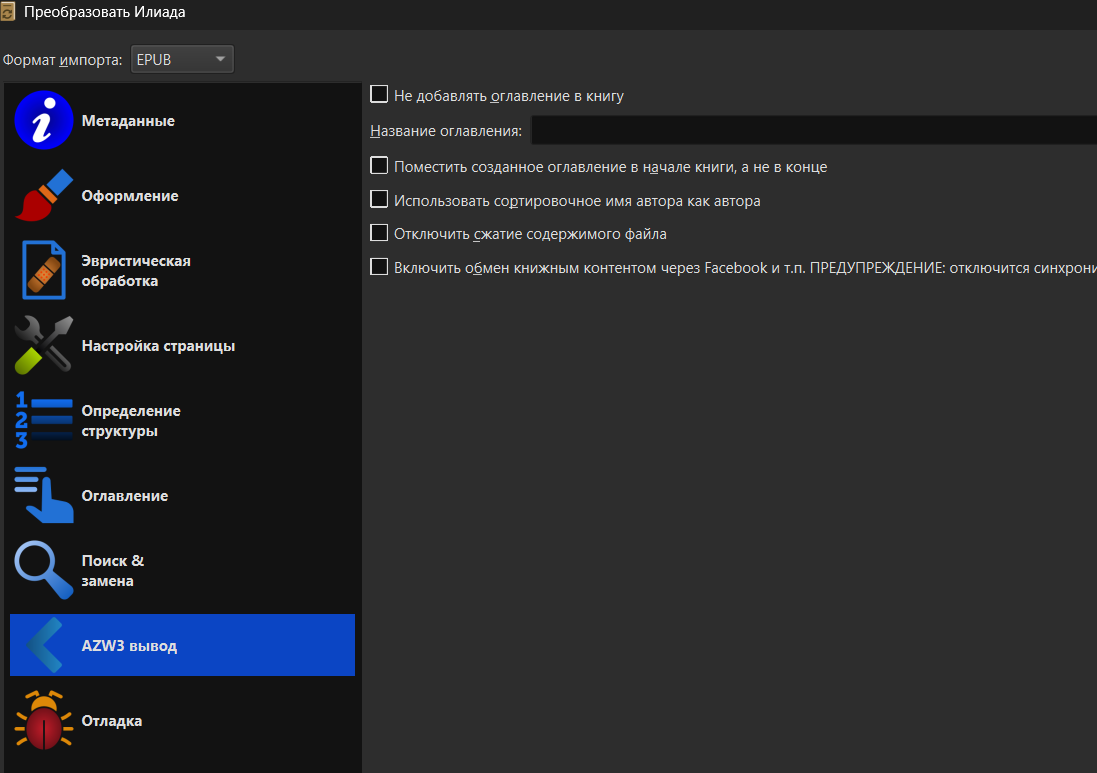Viewport: 1097px width, 773px height.
Task: Click the Метаданные info icon
Action: click(44, 121)
